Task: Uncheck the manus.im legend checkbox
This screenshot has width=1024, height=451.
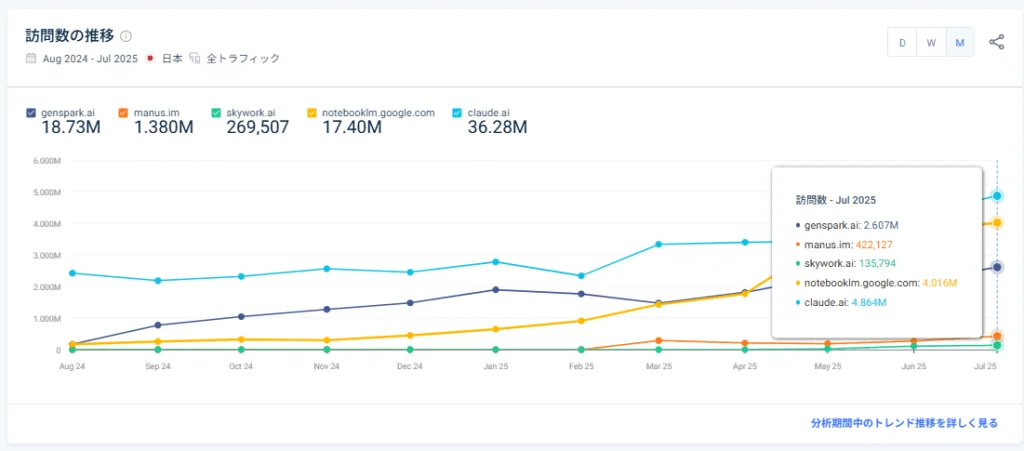Action: pos(123,112)
